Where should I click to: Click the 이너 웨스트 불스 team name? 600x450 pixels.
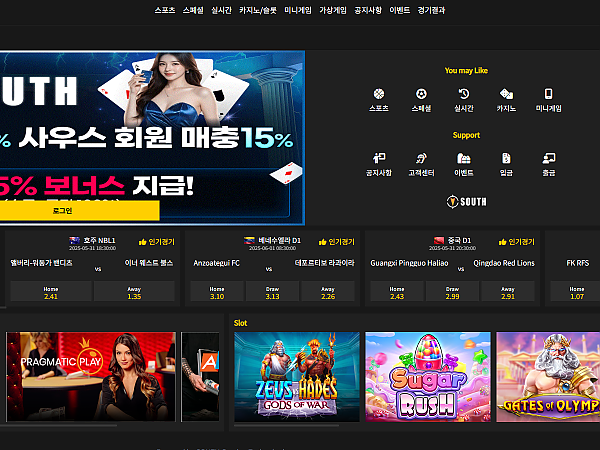[x=149, y=263]
